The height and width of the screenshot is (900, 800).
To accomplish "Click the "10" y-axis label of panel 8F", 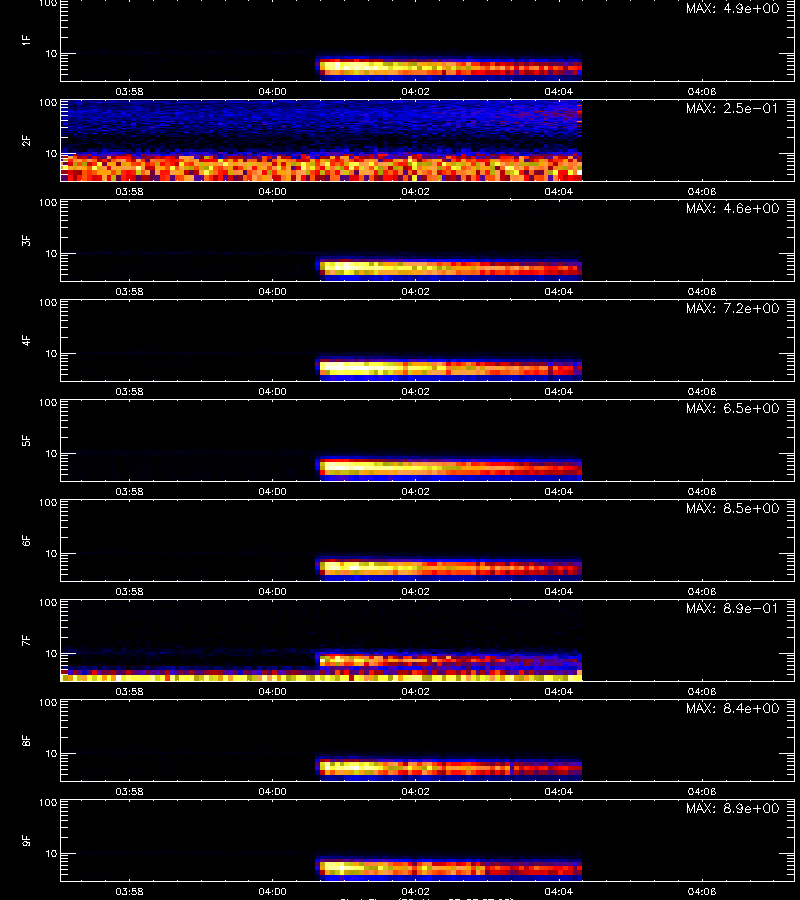I will [x=51, y=754].
